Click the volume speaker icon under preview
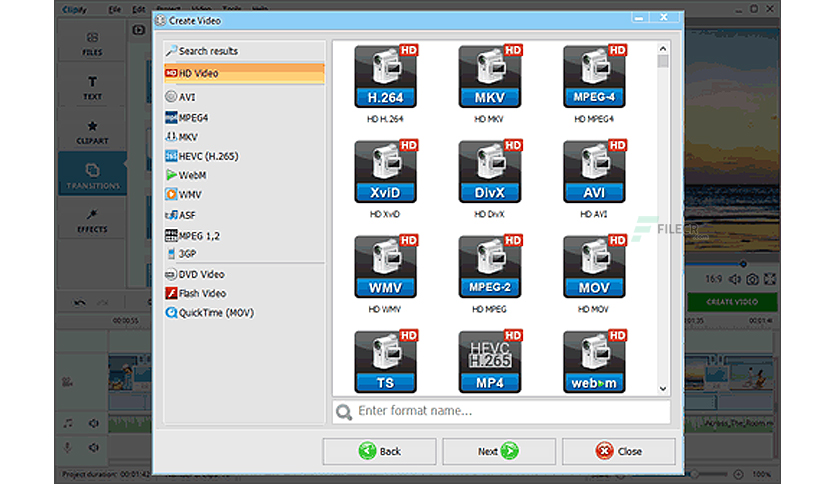Viewport: 836px width, 484px height. 735,279
